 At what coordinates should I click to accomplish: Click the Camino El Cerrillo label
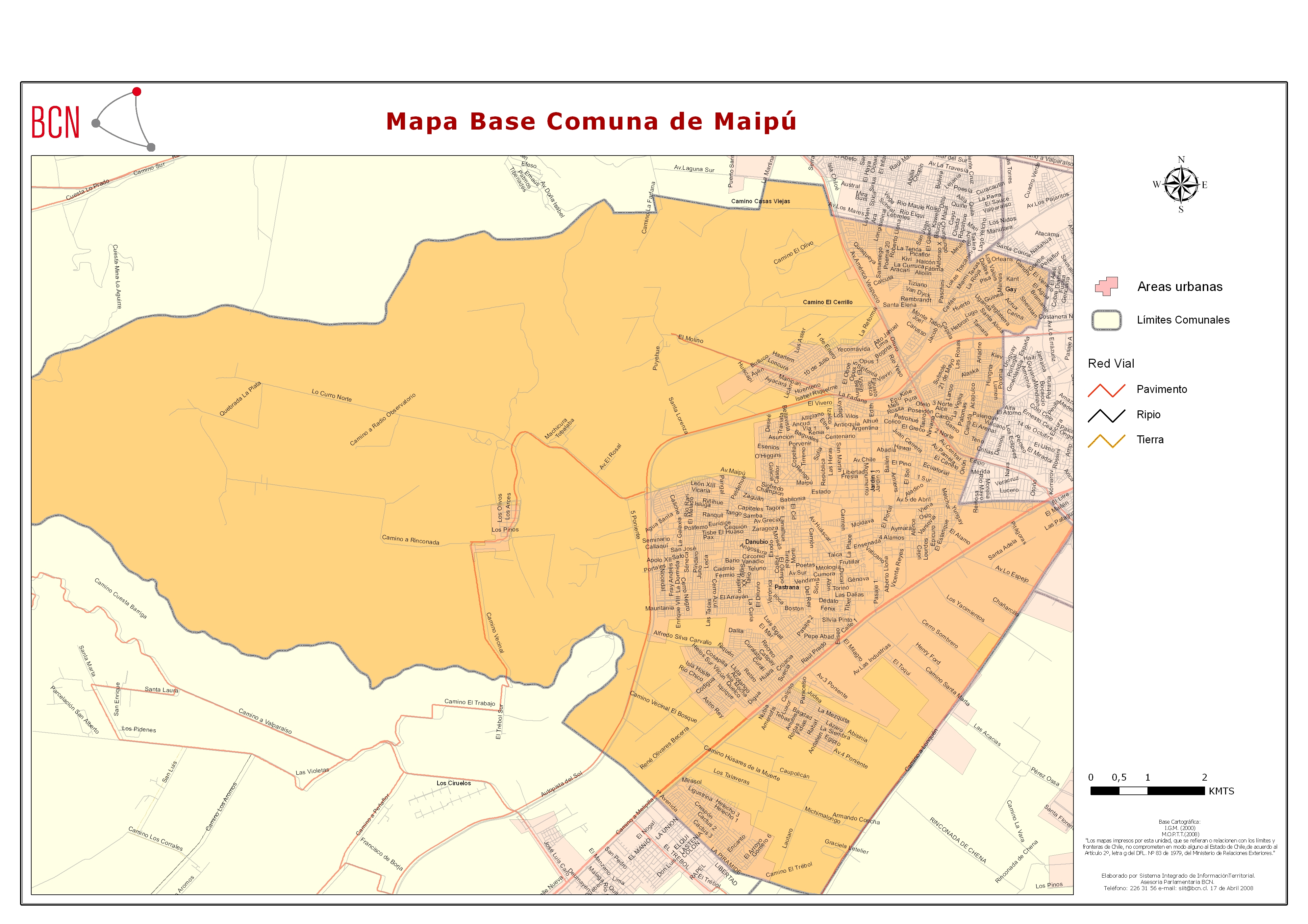pyautogui.click(x=827, y=302)
